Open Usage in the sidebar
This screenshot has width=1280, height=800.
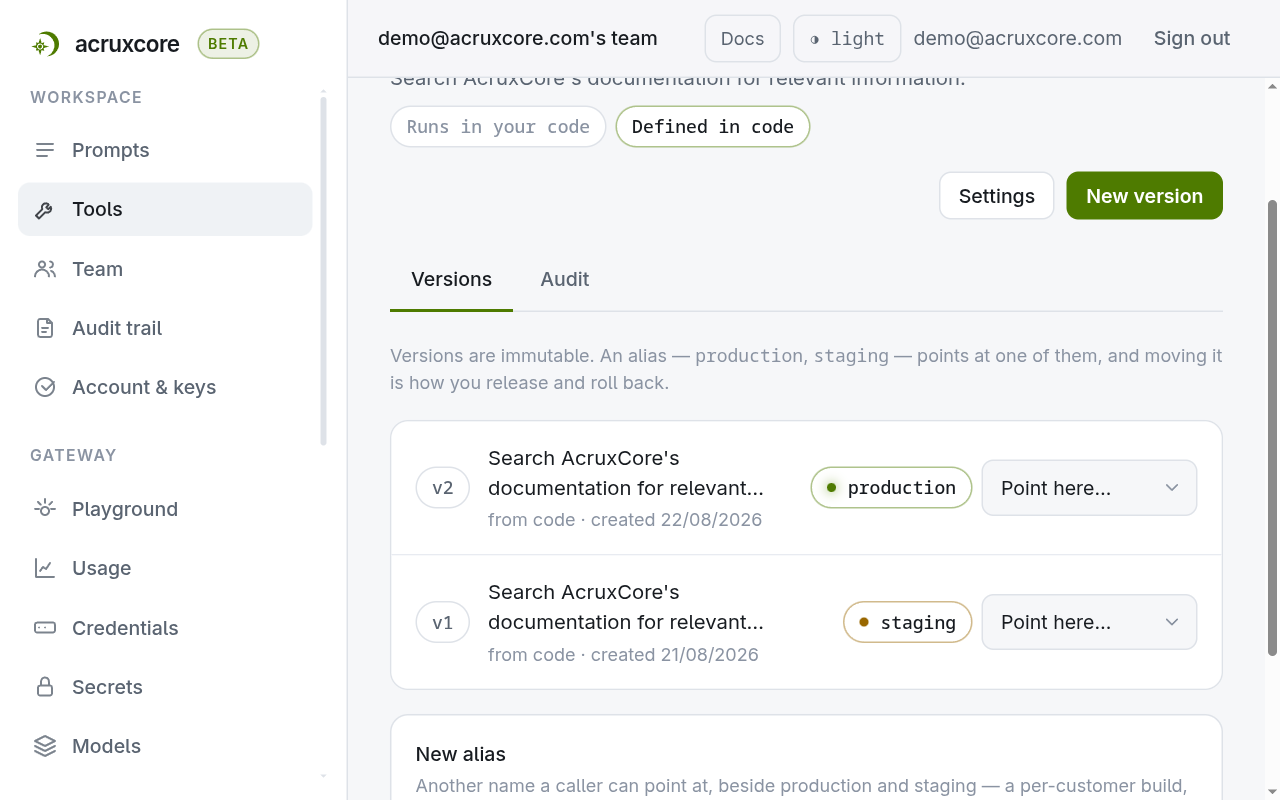click(165, 568)
